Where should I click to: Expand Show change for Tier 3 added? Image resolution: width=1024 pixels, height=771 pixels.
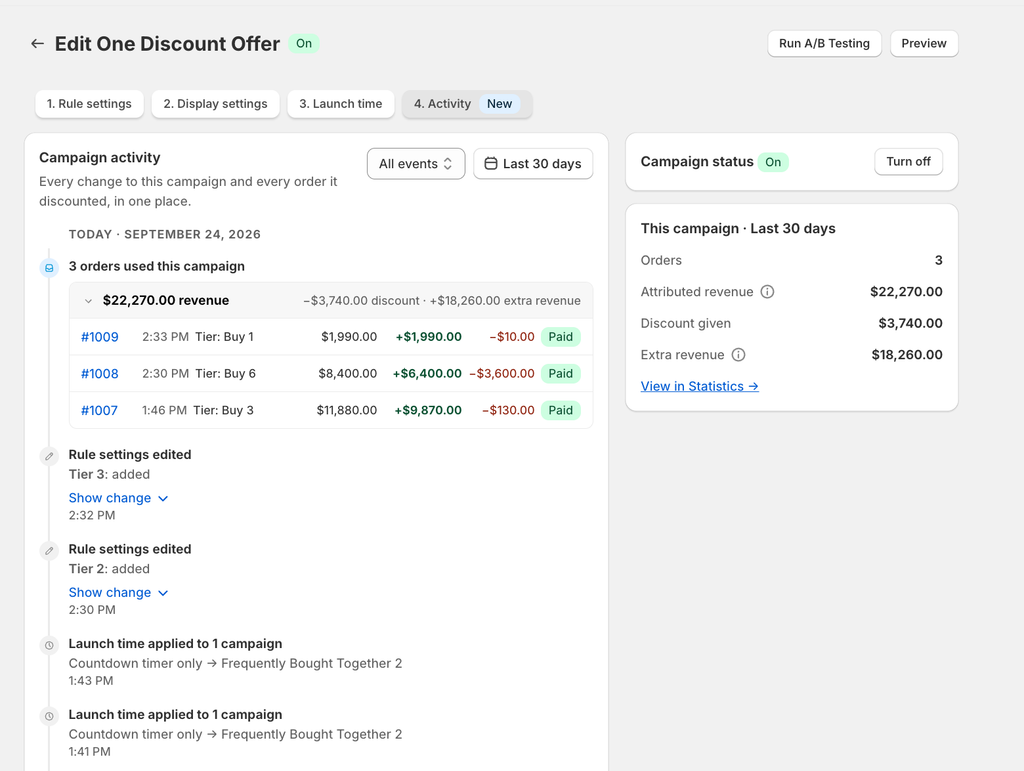[x=118, y=498]
